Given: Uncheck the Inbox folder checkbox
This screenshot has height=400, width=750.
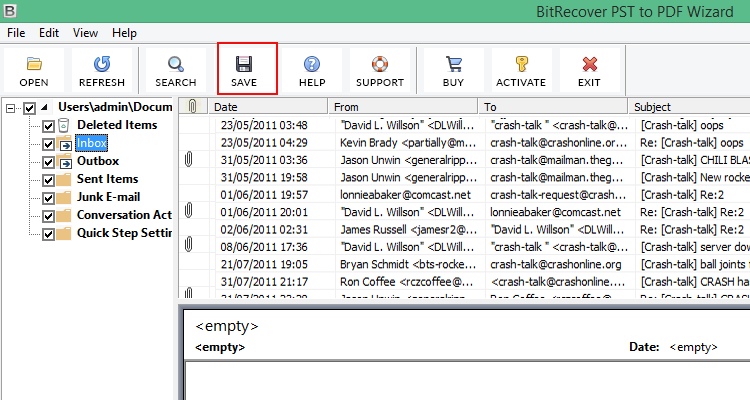Looking at the screenshot, I should [x=48, y=144].
